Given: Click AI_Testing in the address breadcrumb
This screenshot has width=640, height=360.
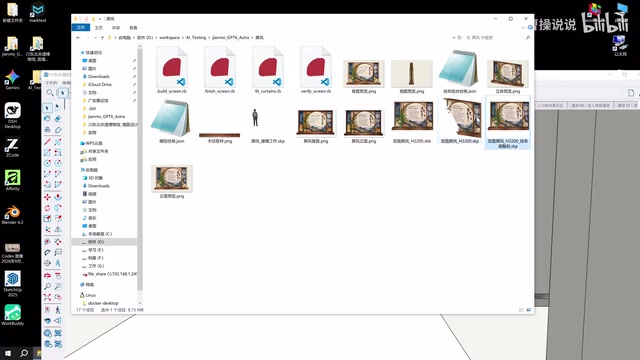Looking at the screenshot, I should coord(196,38).
